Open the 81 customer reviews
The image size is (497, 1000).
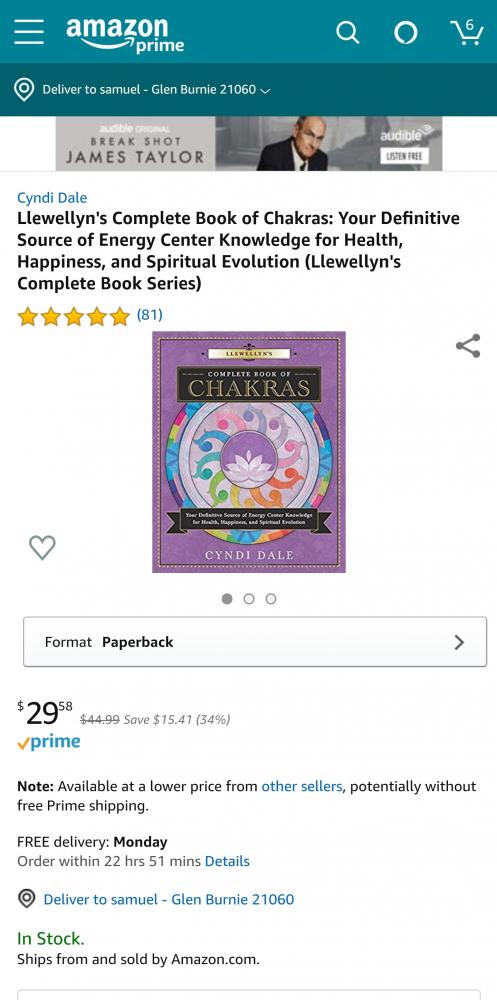149,314
